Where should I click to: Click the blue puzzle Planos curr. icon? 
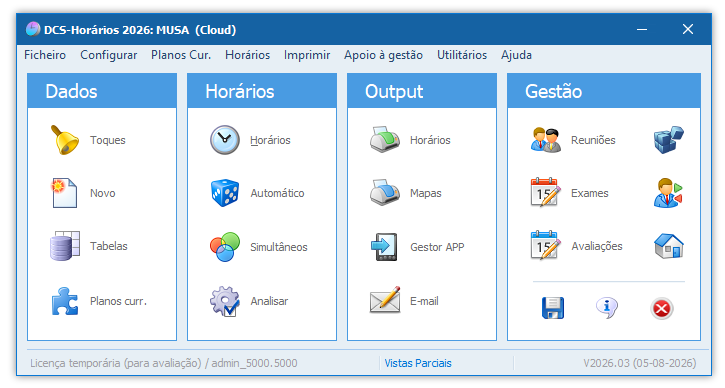coord(65,301)
